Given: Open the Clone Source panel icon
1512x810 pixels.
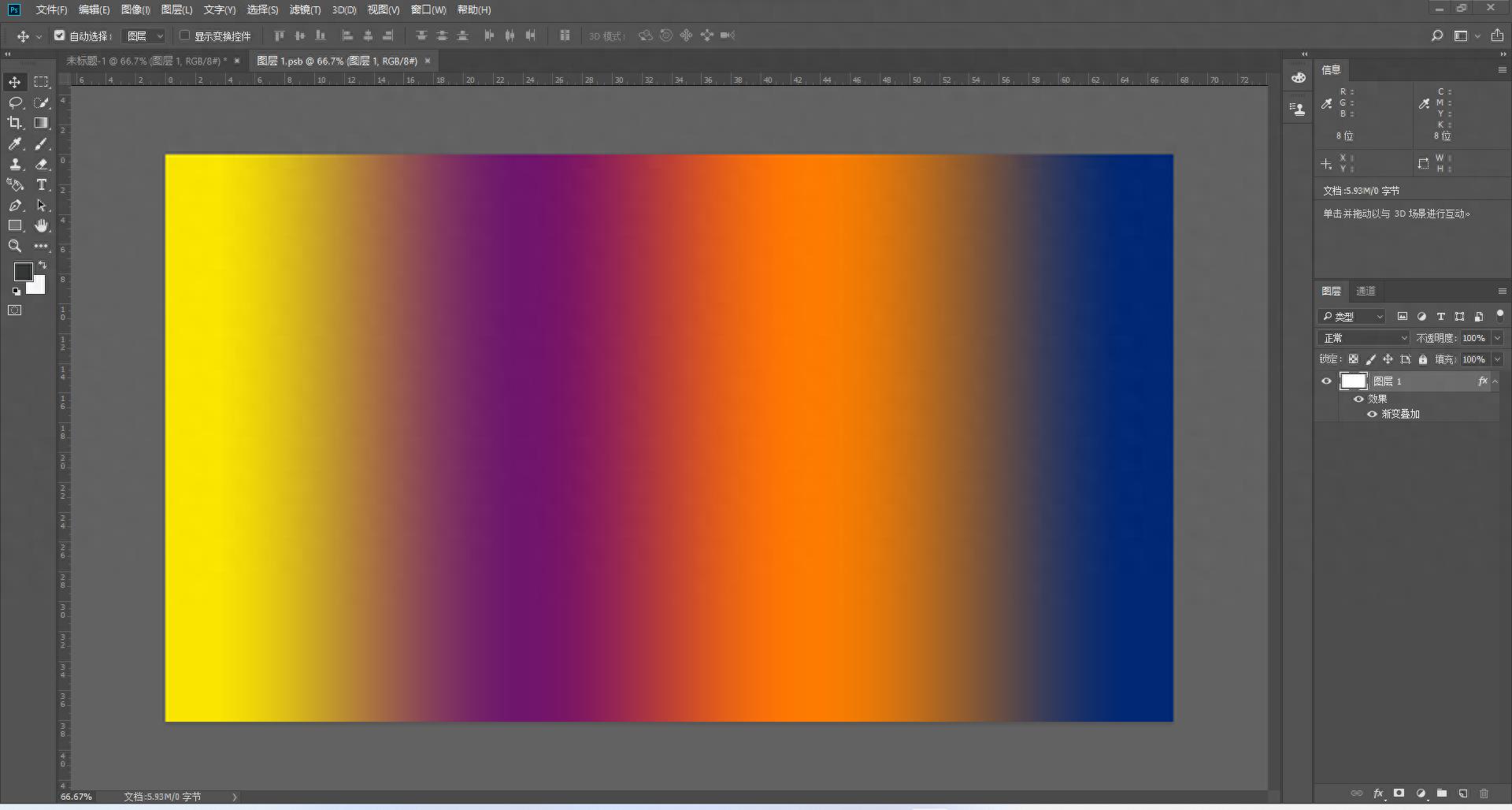Looking at the screenshot, I should [x=1299, y=109].
